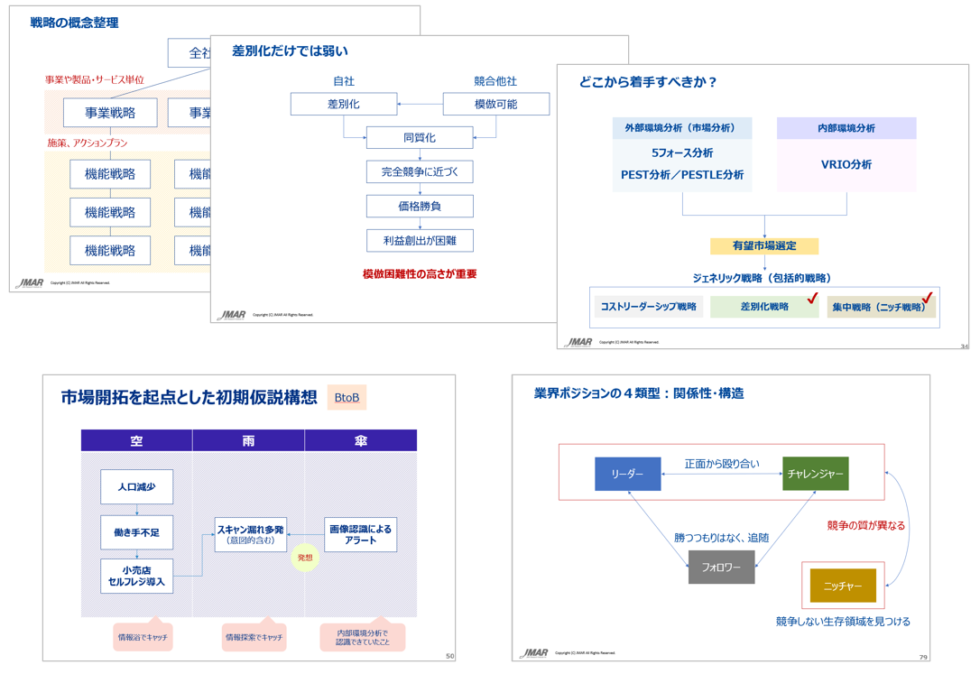This screenshot has height=674, width=980.
Task: Click the JMAR logo on the 差別化だけでは弱い slide
Action: click(x=231, y=314)
